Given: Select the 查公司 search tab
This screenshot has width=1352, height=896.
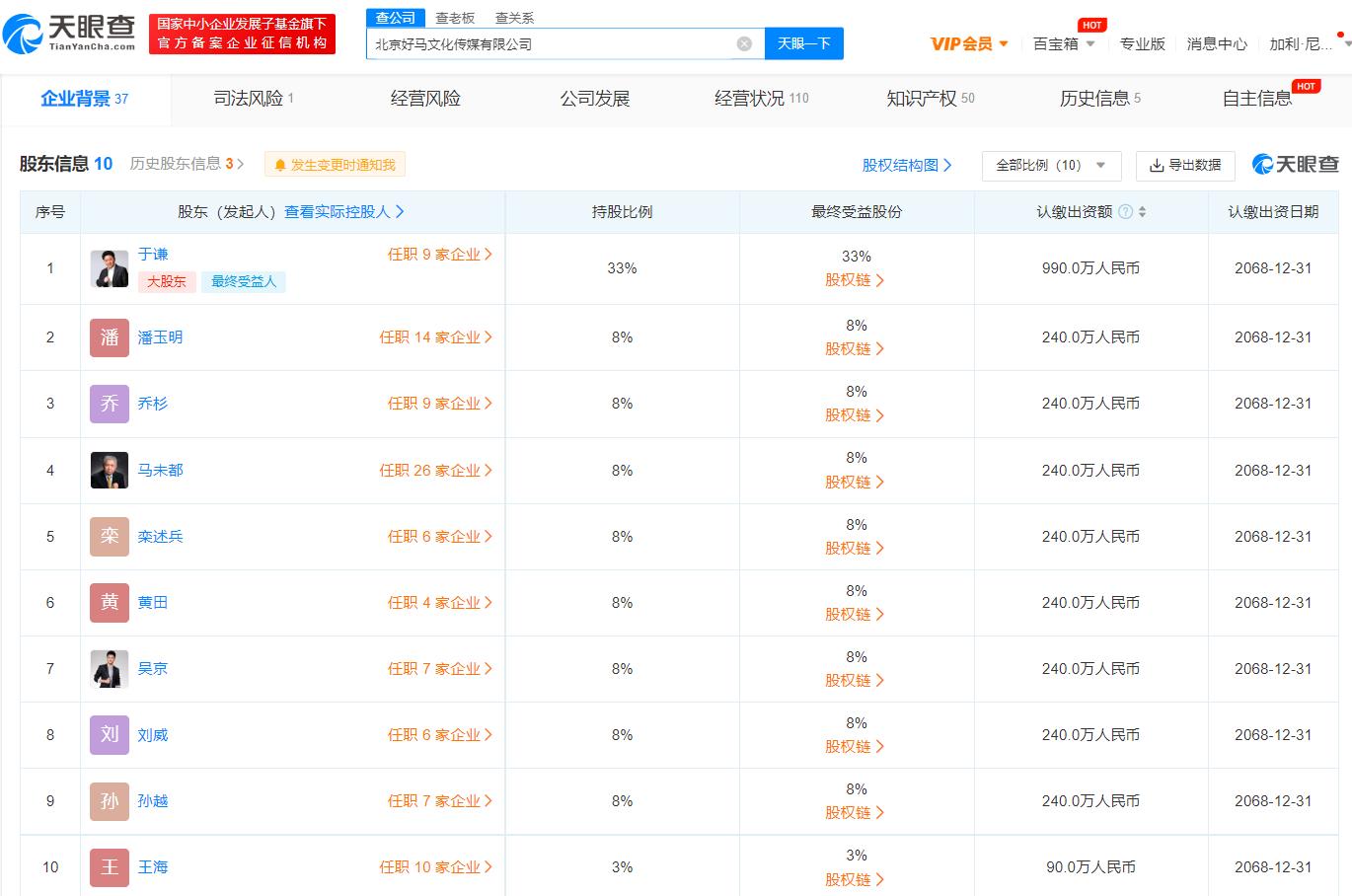Looking at the screenshot, I should 396,18.
